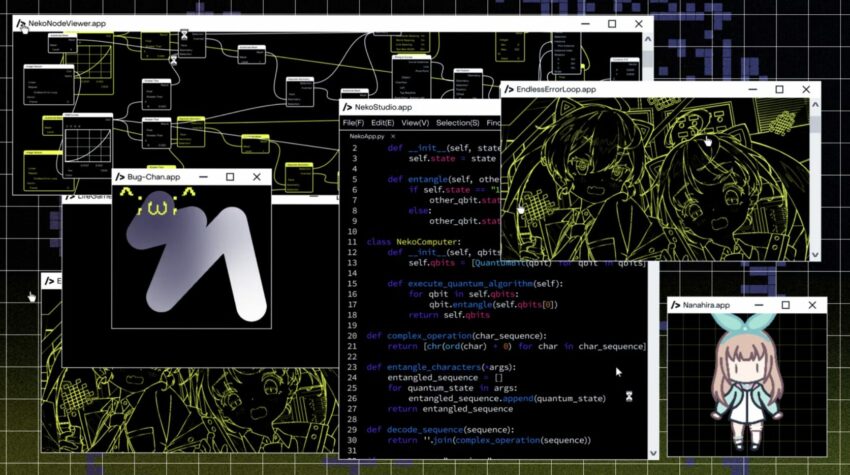Click the NekoStudio.app title bar code icon
This screenshot has width=850, height=475.
(347, 107)
